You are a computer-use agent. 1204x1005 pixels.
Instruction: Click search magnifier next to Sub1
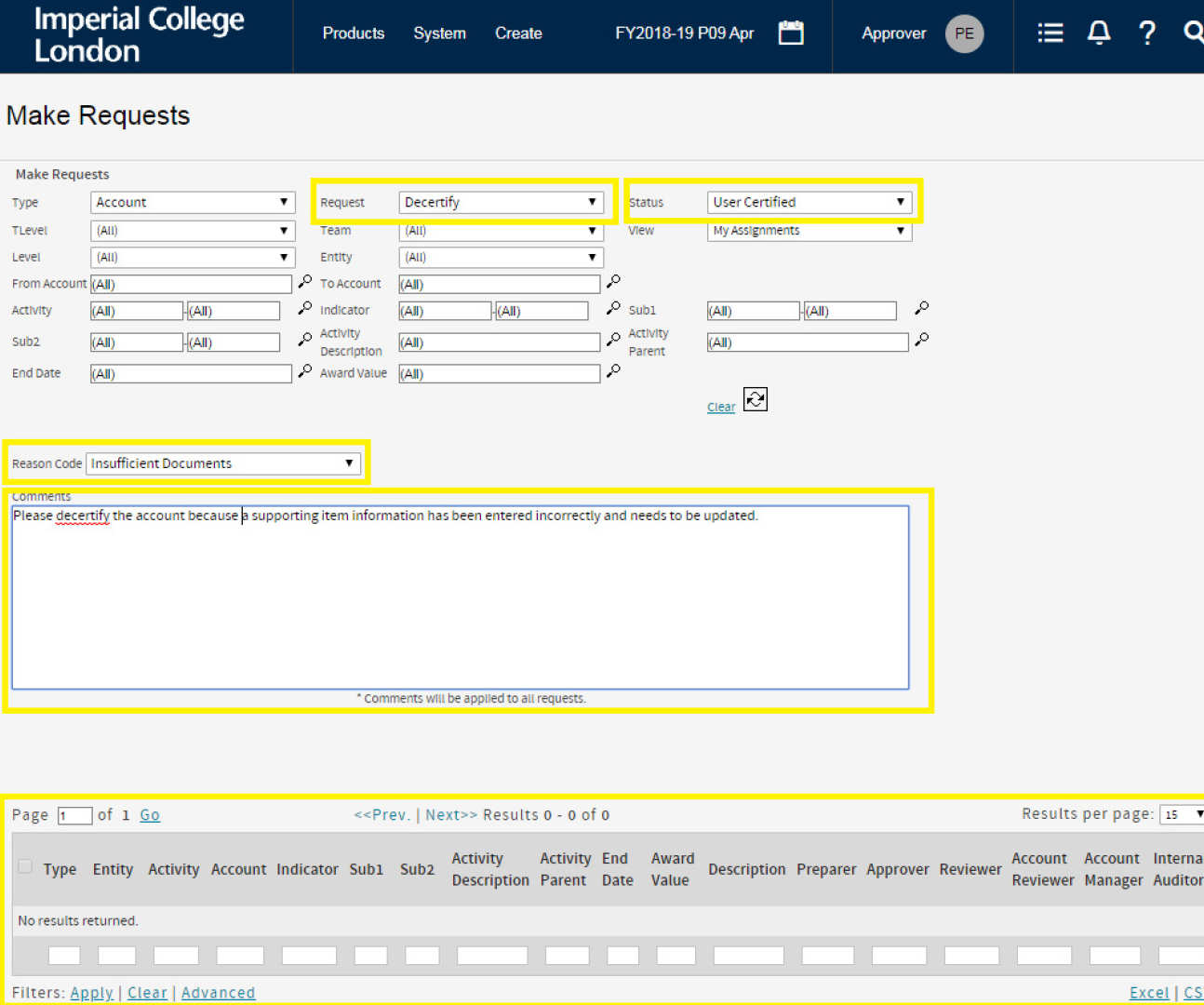coord(921,308)
